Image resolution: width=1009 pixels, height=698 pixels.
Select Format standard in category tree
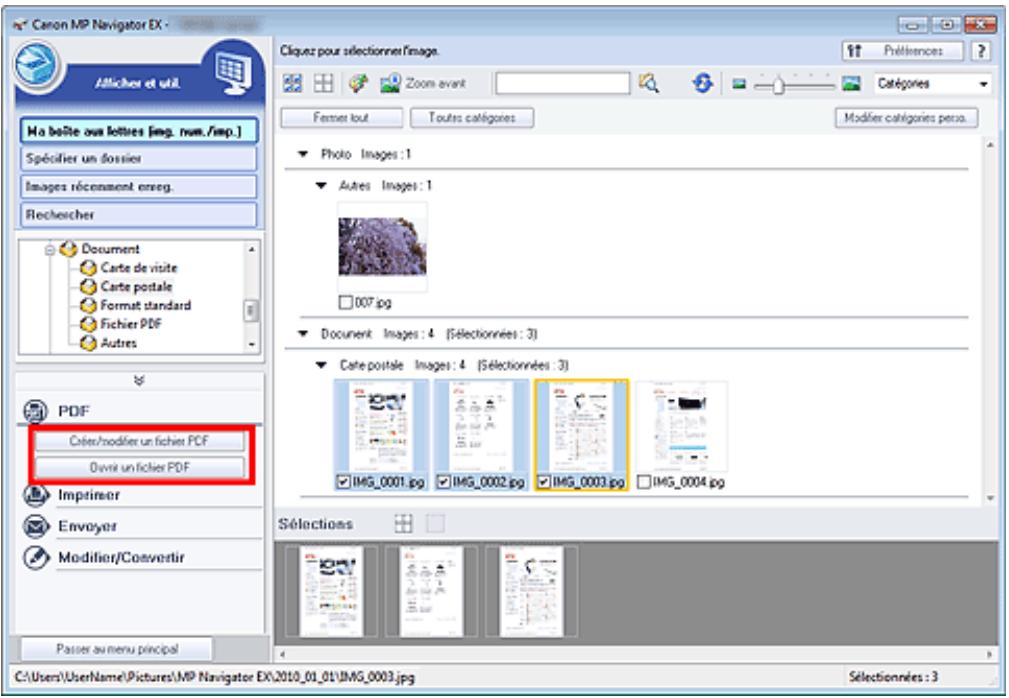coord(145,306)
